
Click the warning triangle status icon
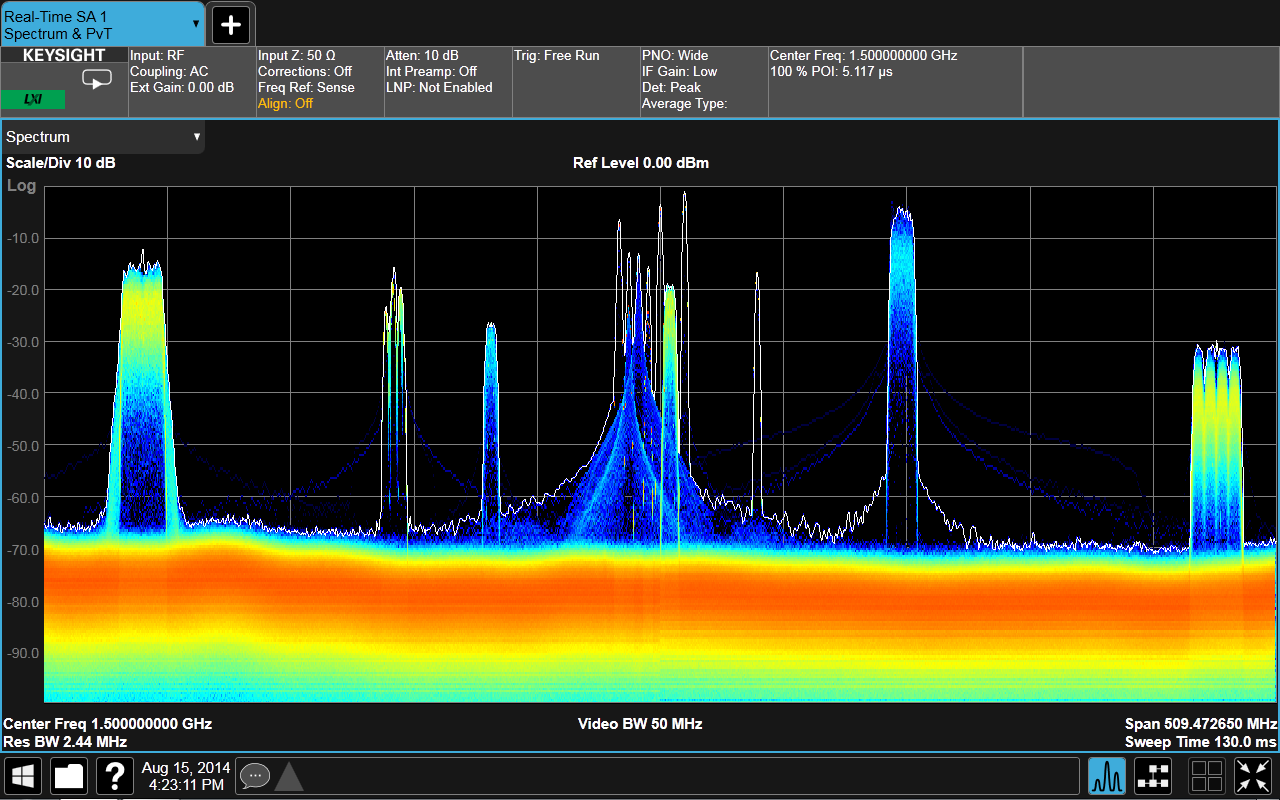coord(289,777)
